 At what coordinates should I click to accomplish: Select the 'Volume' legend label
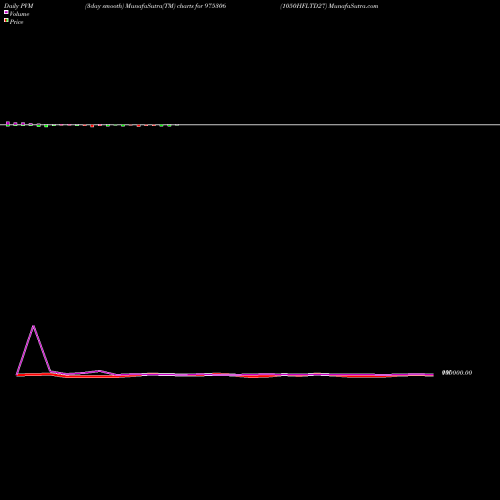click(x=19, y=14)
